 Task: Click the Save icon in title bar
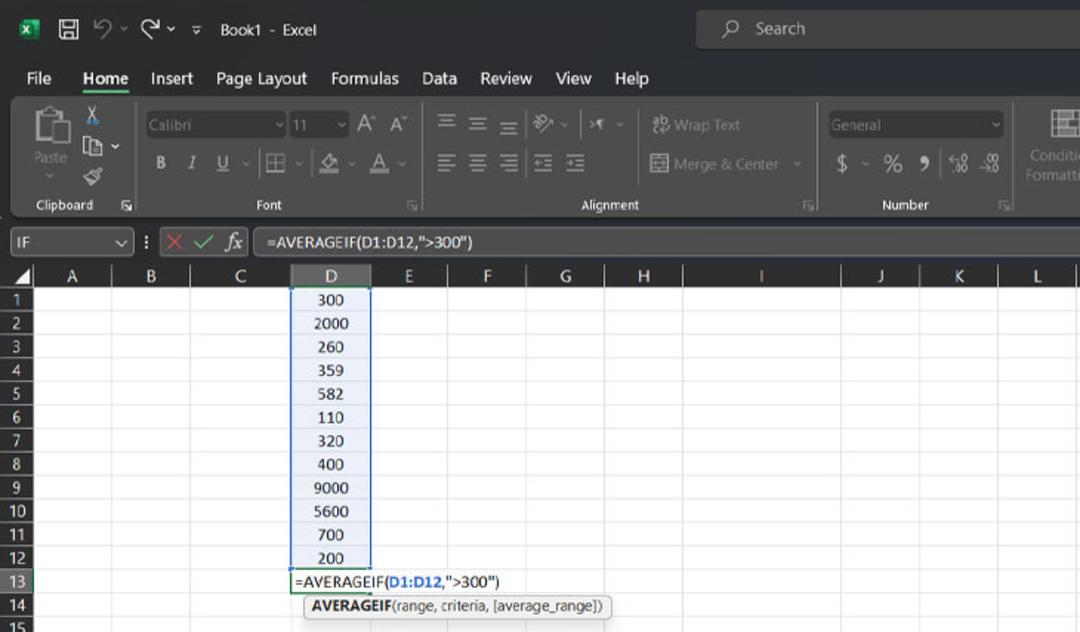[x=68, y=29]
